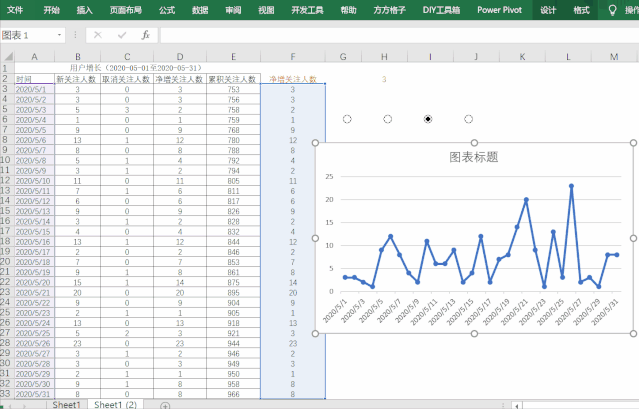Click the header cell 取消关注人数

click(127, 79)
